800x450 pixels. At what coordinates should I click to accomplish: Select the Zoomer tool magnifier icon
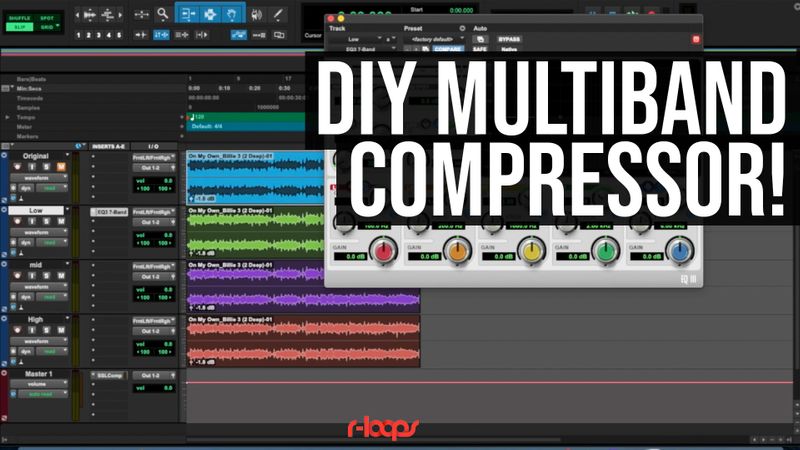[x=163, y=14]
